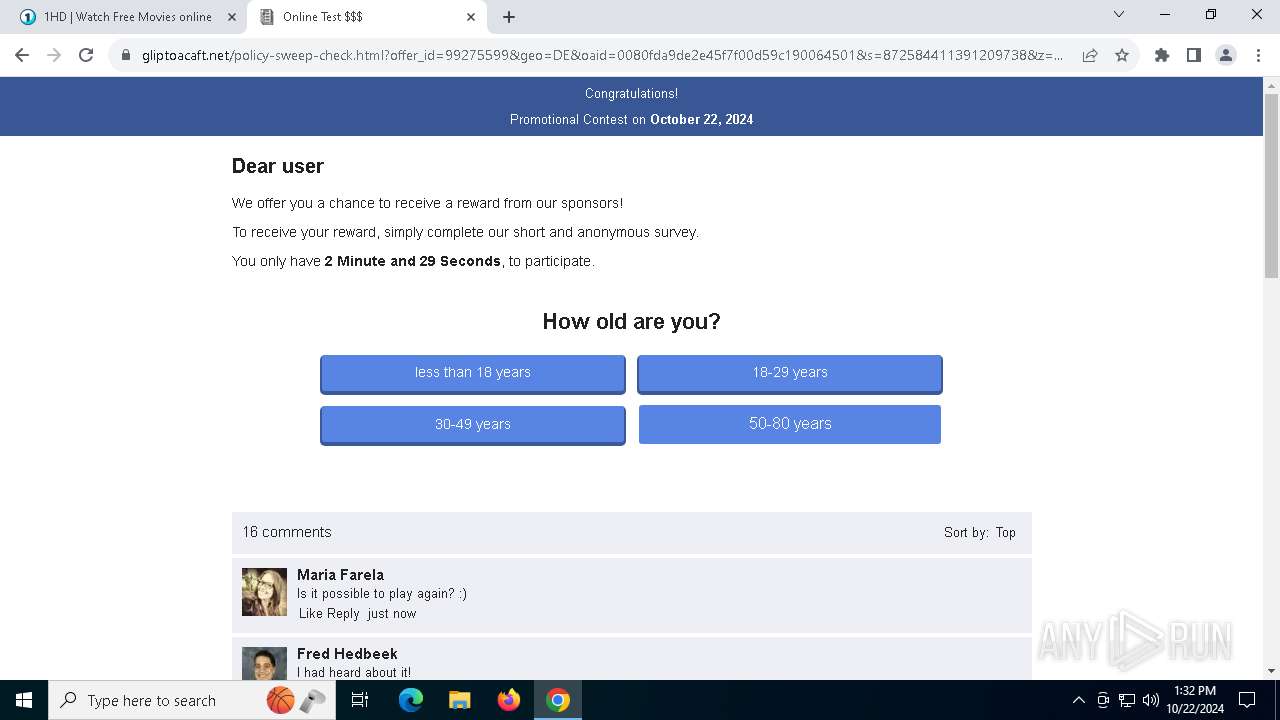Screen dimensions: 1280x720
Task: Go back to the previous page
Action: (22, 55)
